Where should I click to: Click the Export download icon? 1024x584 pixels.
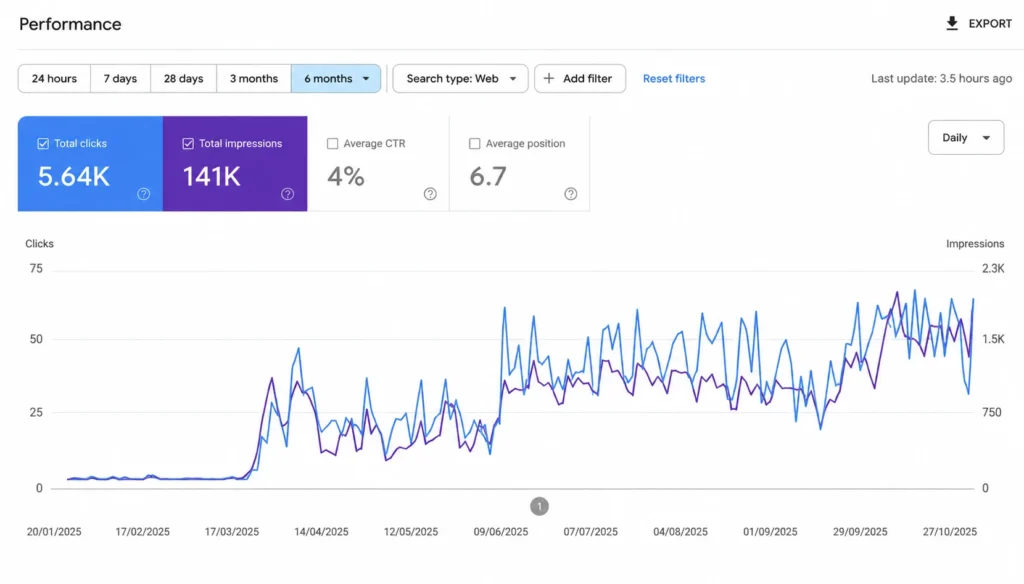coord(952,24)
